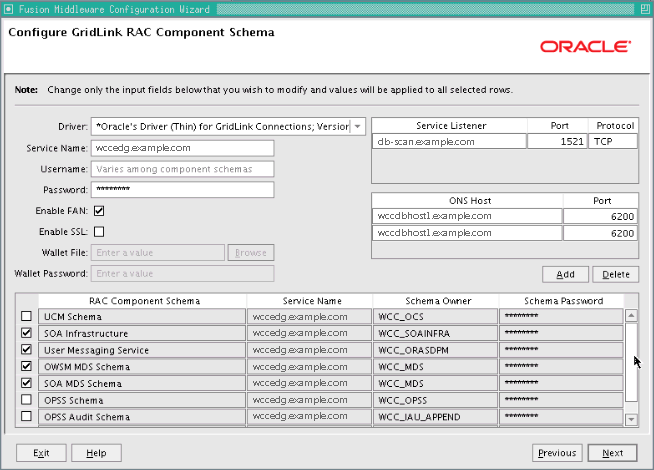Toggle the Enable SSL checkbox
The height and width of the screenshot is (470, 654).
99,232
